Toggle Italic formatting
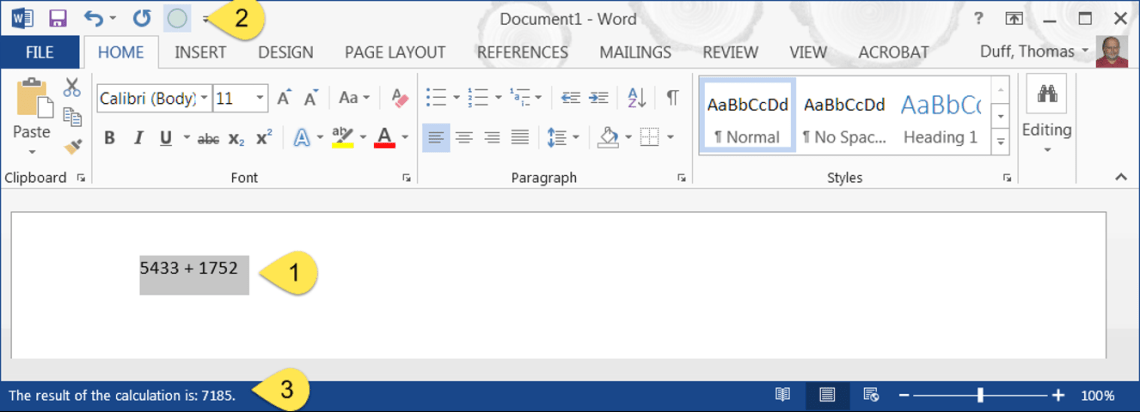The height and width of the screenshot is (412, 1140). [138, 138]
